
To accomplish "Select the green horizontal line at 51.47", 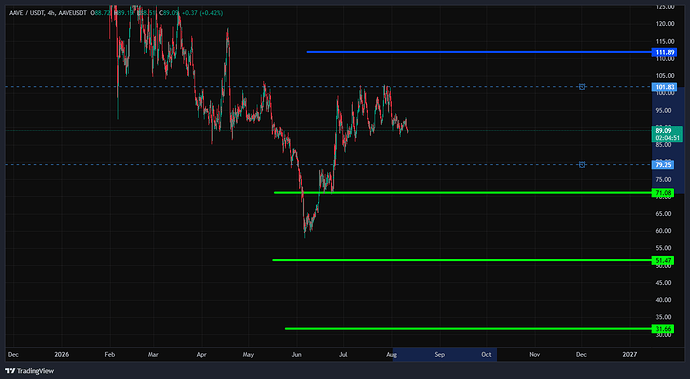I will pyautogui.click(x=462, y=260).
